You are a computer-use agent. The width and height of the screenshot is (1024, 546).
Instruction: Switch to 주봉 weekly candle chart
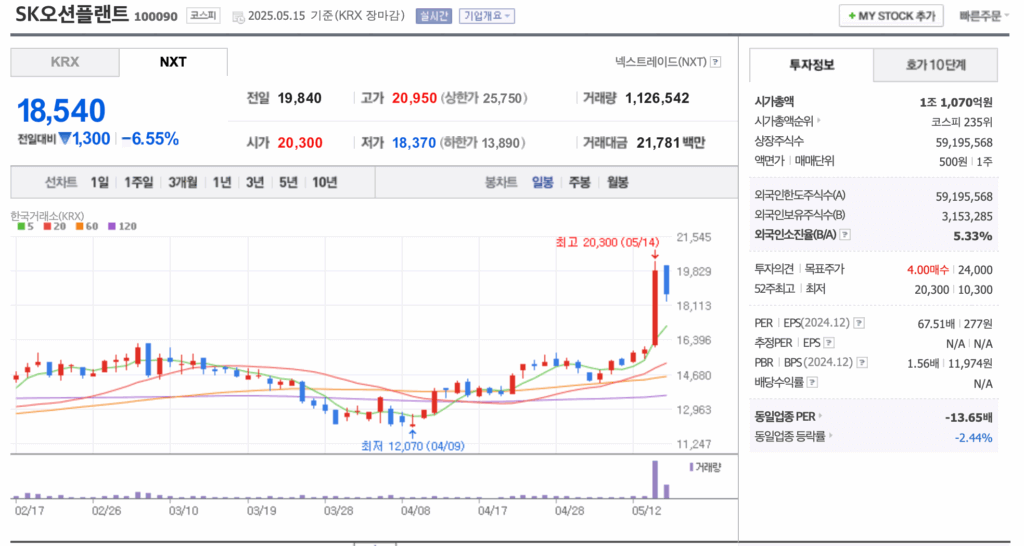580,182
